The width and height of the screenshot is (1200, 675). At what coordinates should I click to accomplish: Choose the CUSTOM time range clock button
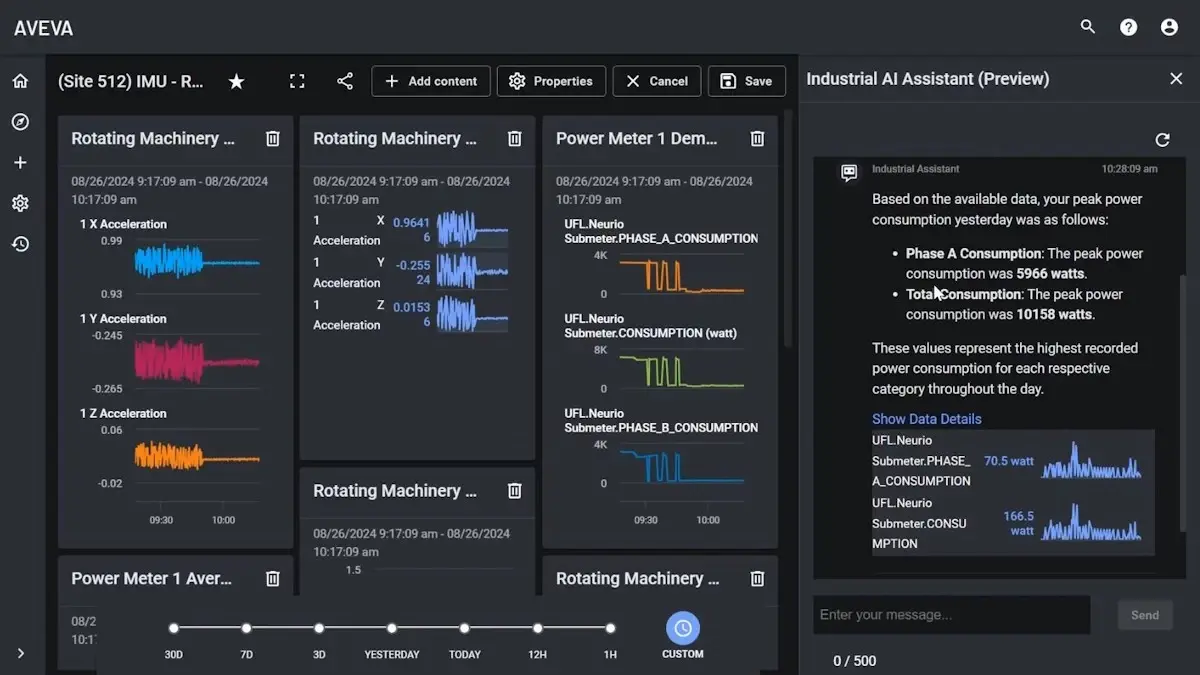683,628
